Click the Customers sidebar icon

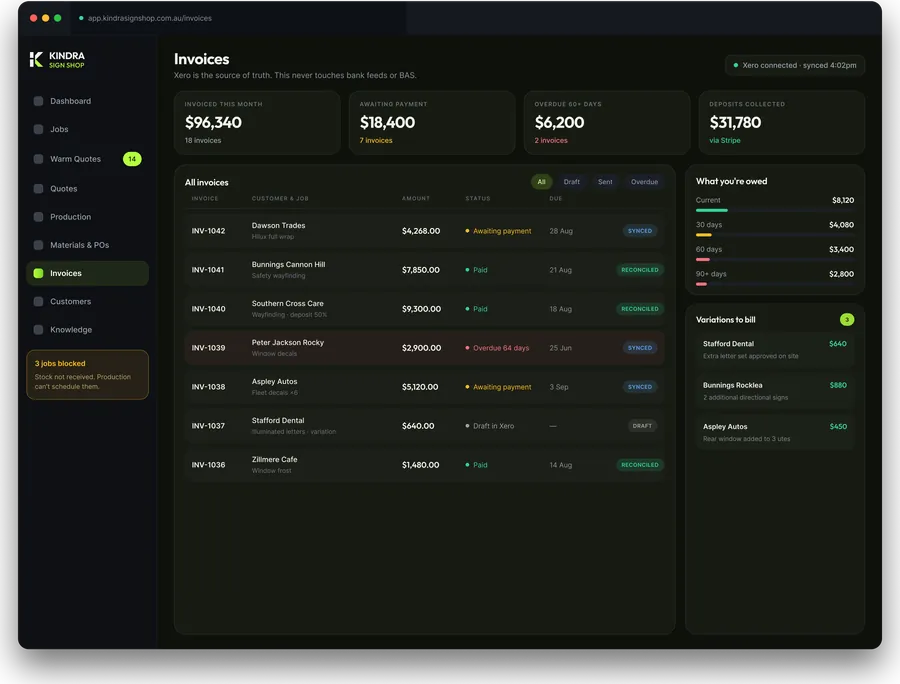pyautogui.click(x=38, y=301)
